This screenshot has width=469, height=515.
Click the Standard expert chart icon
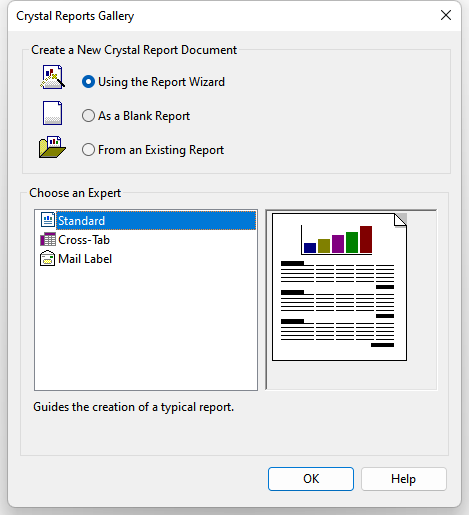click(48, 220)
